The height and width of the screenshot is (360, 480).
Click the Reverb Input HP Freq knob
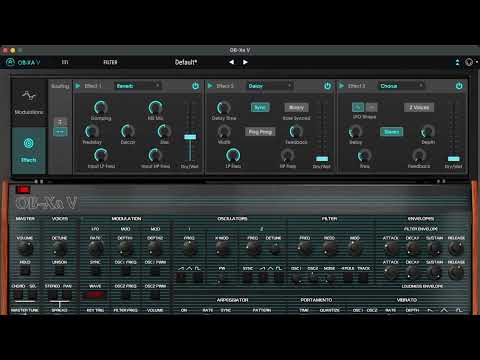pyautogui.click(x=155, y=155)
